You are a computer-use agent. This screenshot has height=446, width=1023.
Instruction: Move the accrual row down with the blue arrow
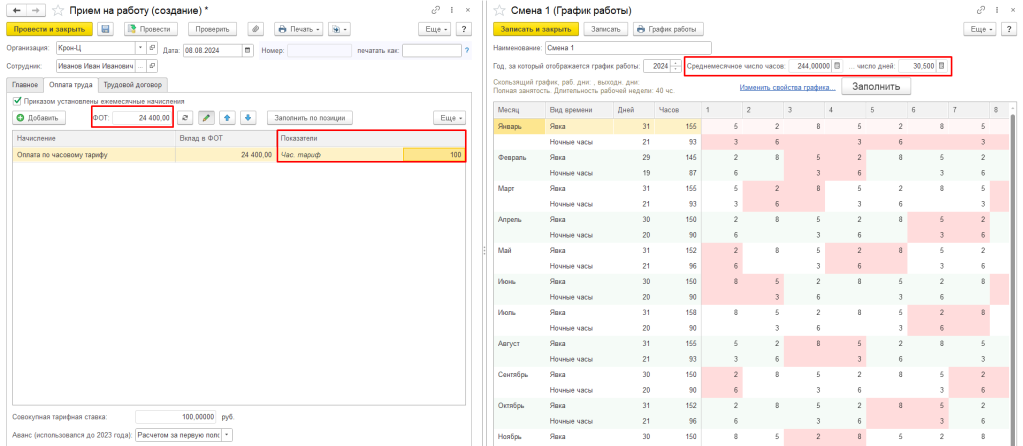pos(249,118)
